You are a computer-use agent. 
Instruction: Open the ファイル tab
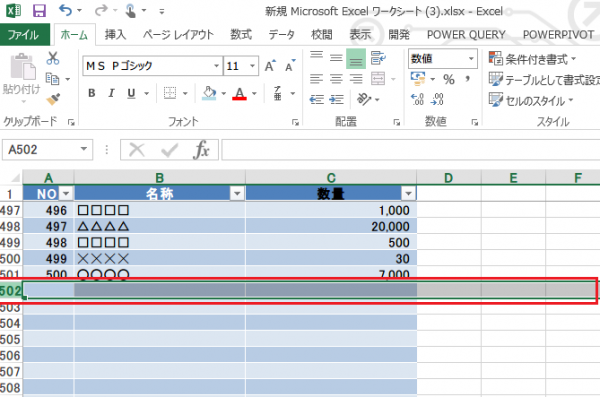tap(24, 35)
